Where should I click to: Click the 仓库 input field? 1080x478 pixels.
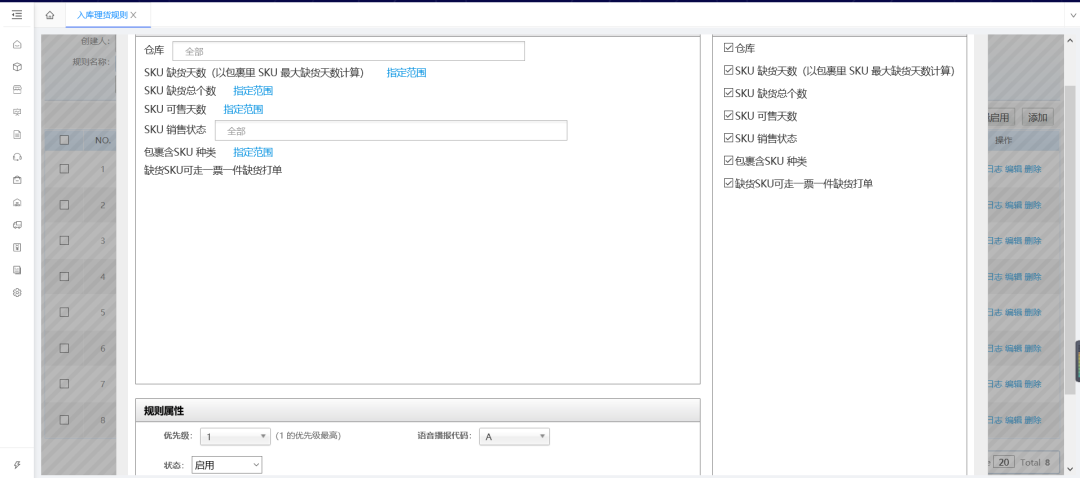pos(348,51)
